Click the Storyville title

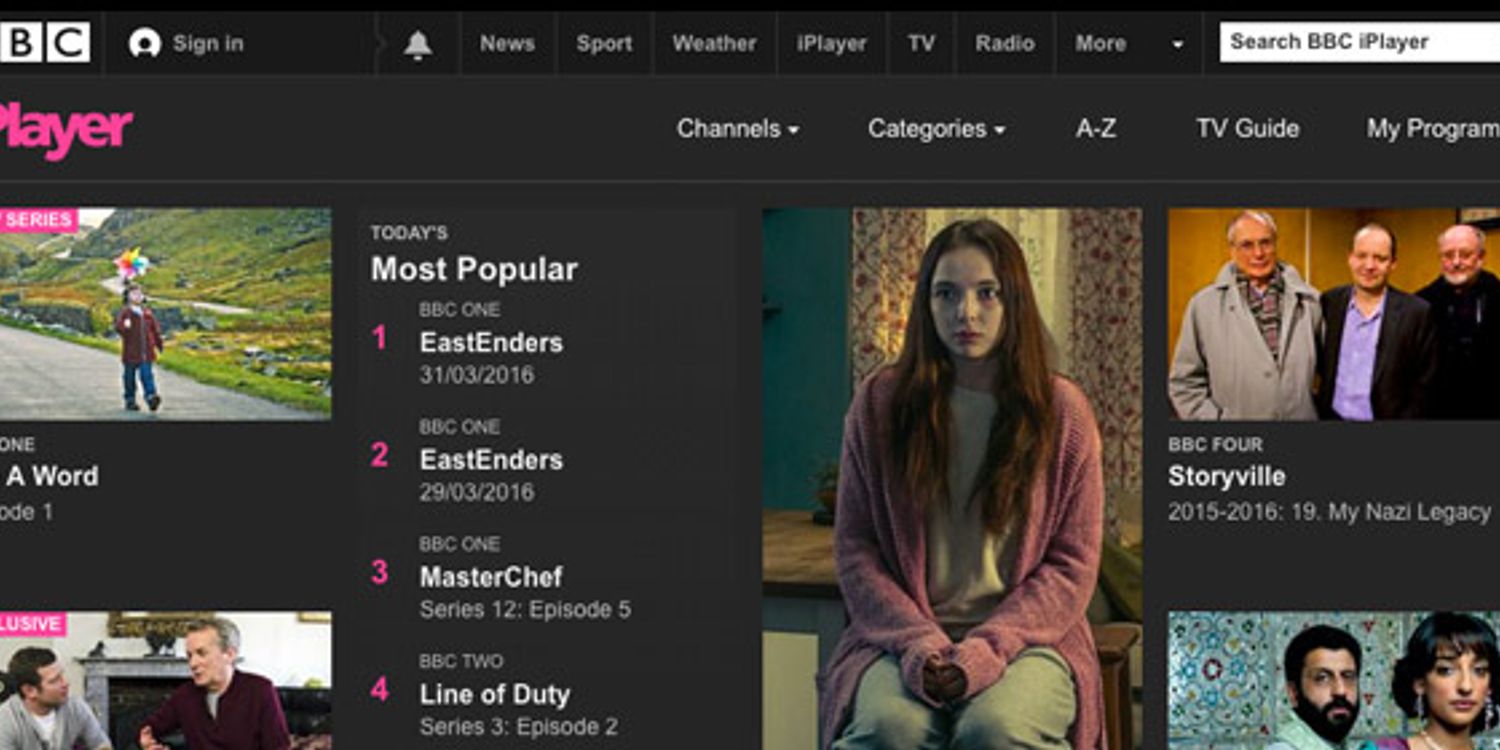tap(1227, 476)
